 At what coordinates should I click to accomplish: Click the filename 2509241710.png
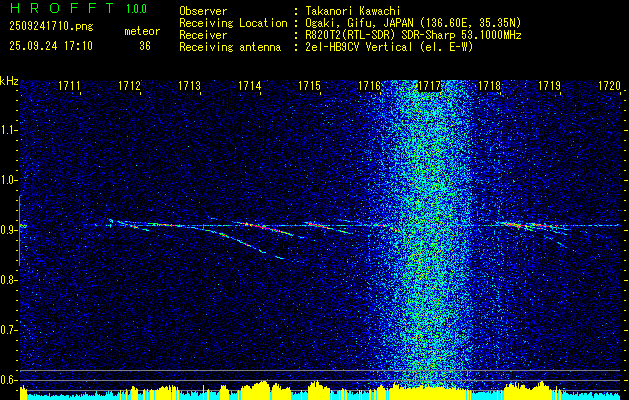(51, 26)
